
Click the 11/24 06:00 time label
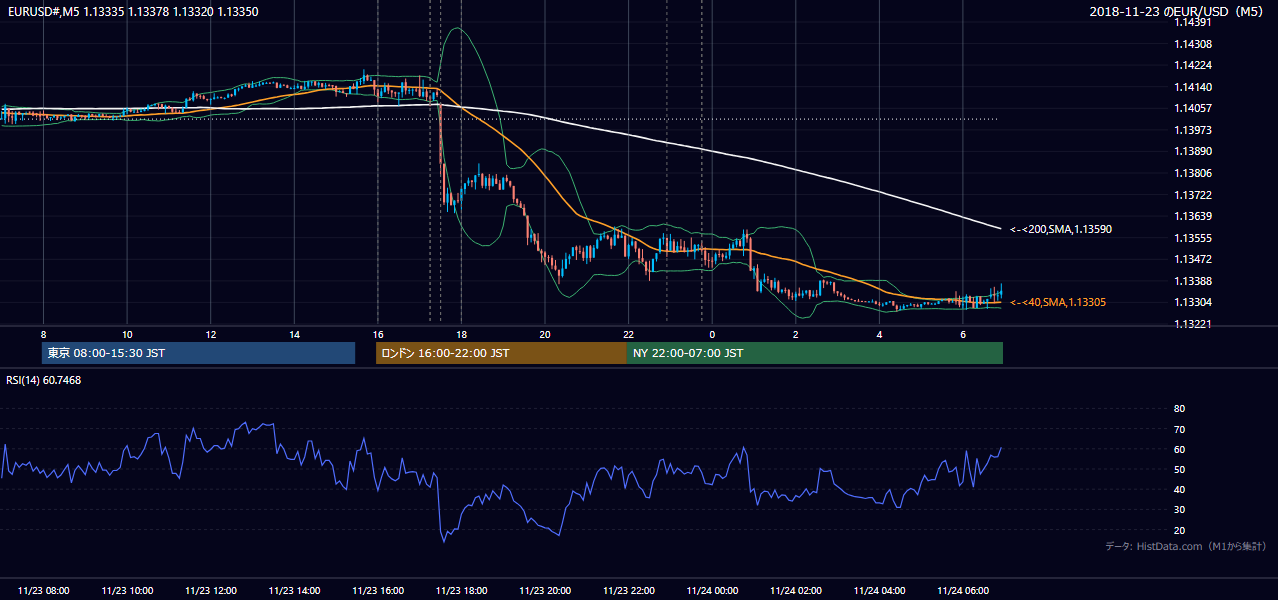tap(963, 590)
